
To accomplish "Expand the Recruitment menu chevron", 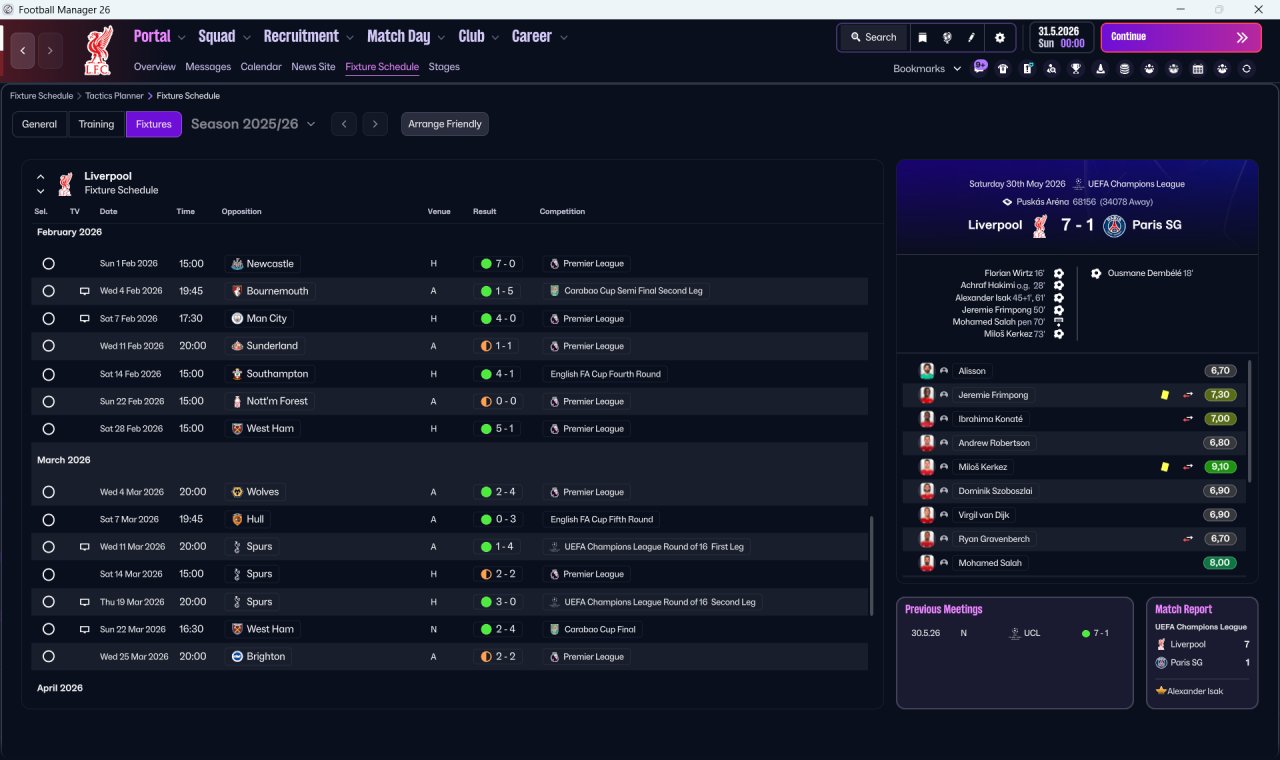I will tap(350, 38).
